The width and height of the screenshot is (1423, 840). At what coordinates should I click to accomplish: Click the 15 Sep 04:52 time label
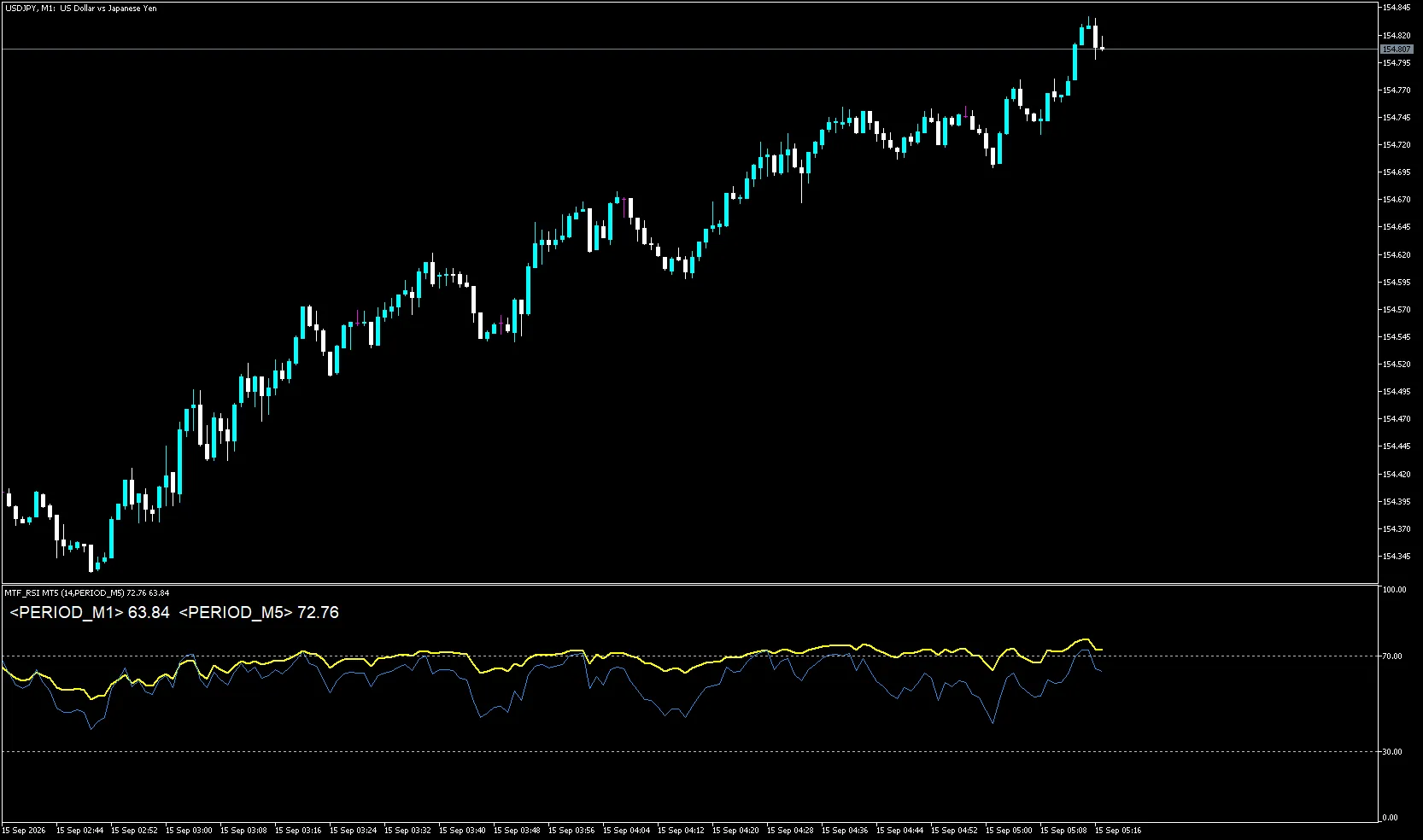coord(954,831)
